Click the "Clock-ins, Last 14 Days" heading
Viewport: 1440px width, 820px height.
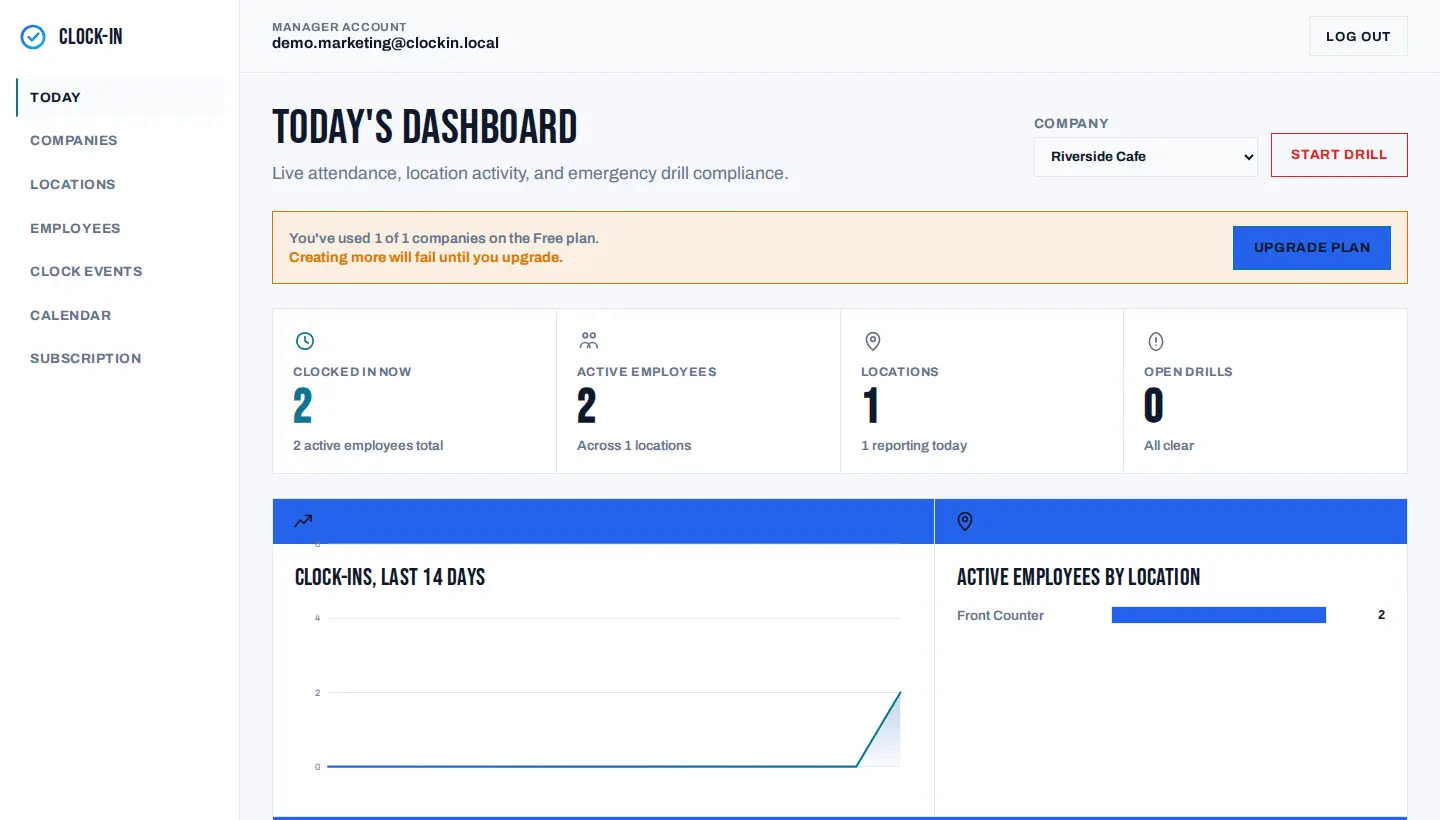point(390,577)
